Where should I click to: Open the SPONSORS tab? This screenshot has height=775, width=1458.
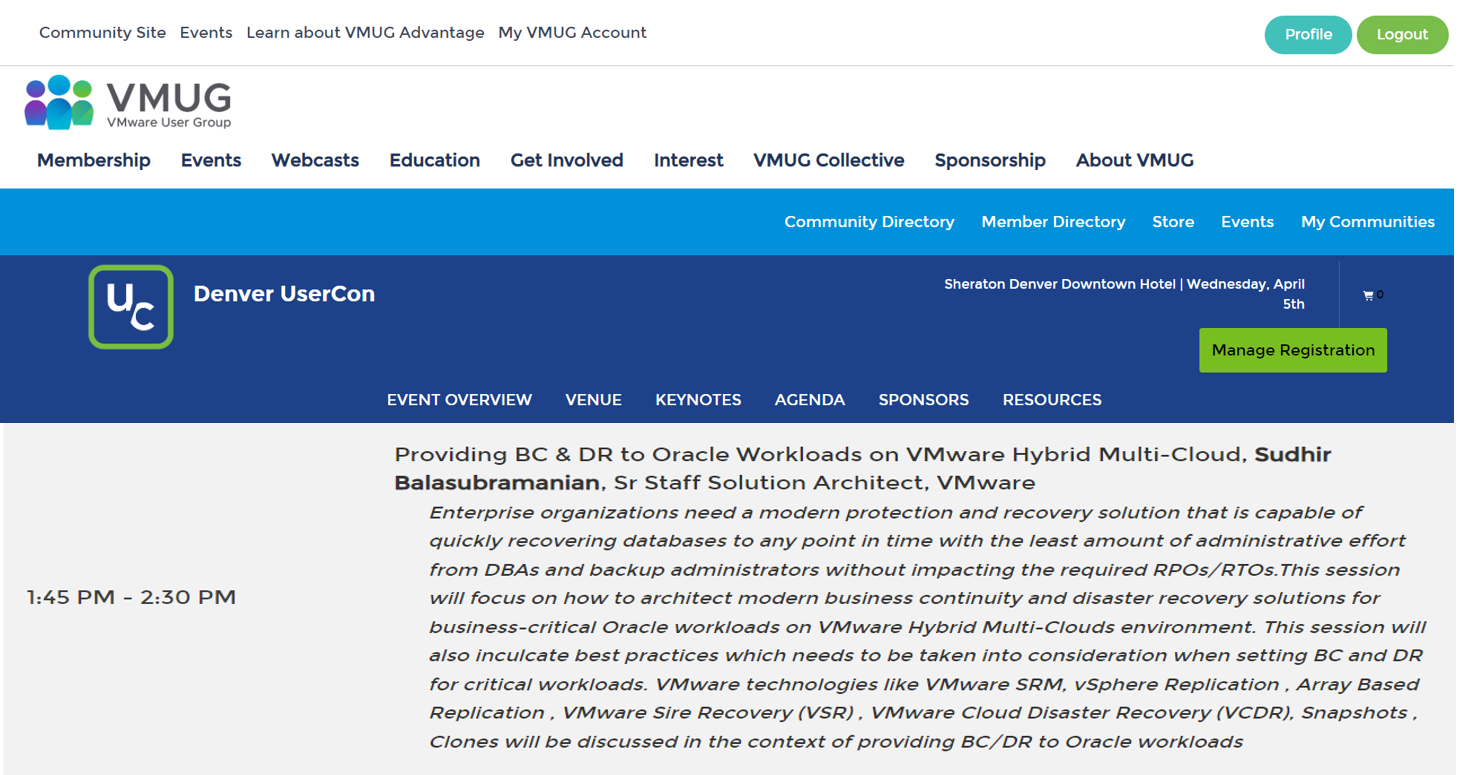(x=923, y=400)
